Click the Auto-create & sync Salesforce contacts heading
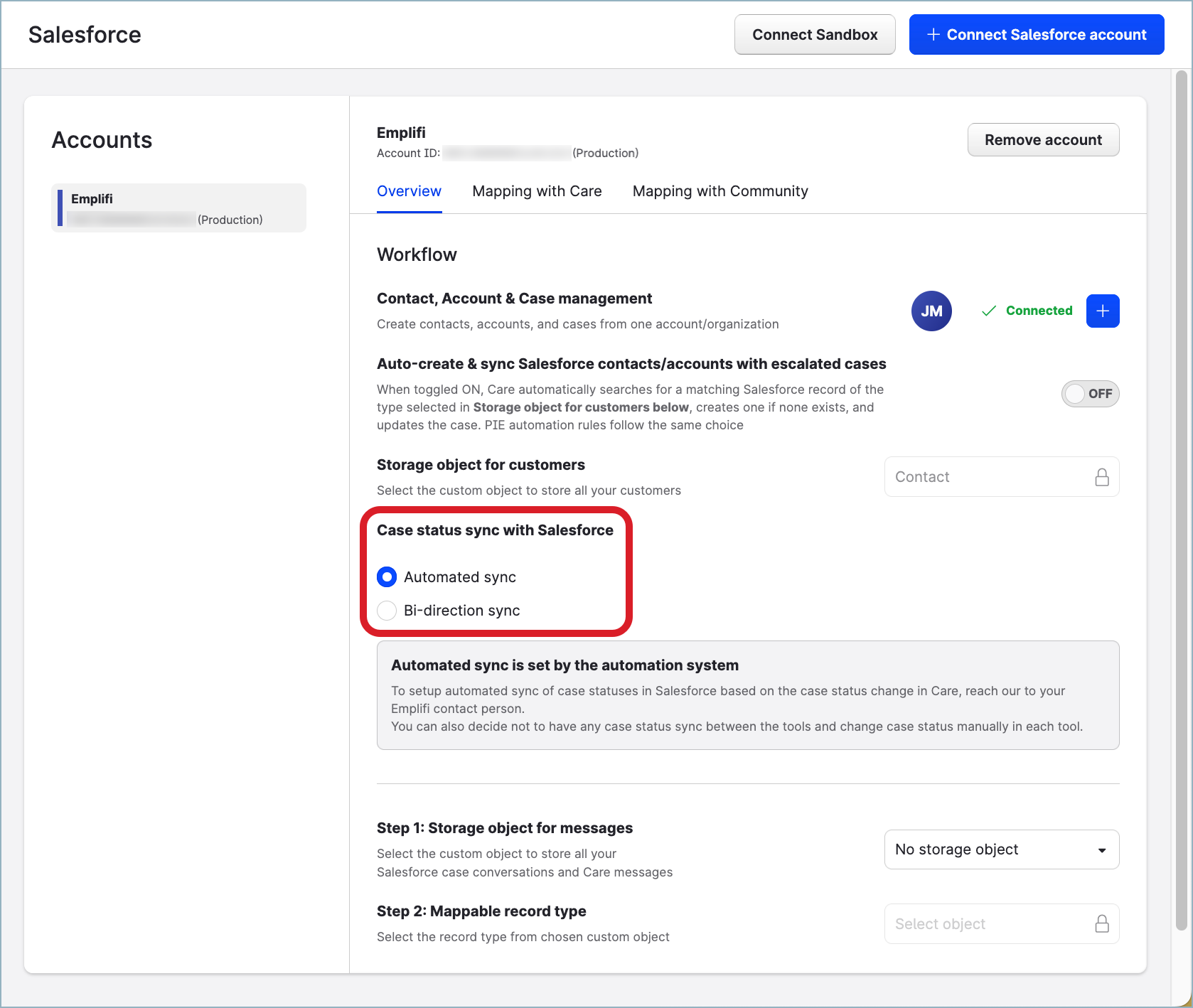Screen dimensions: 1193x1008 click(631, 364)
